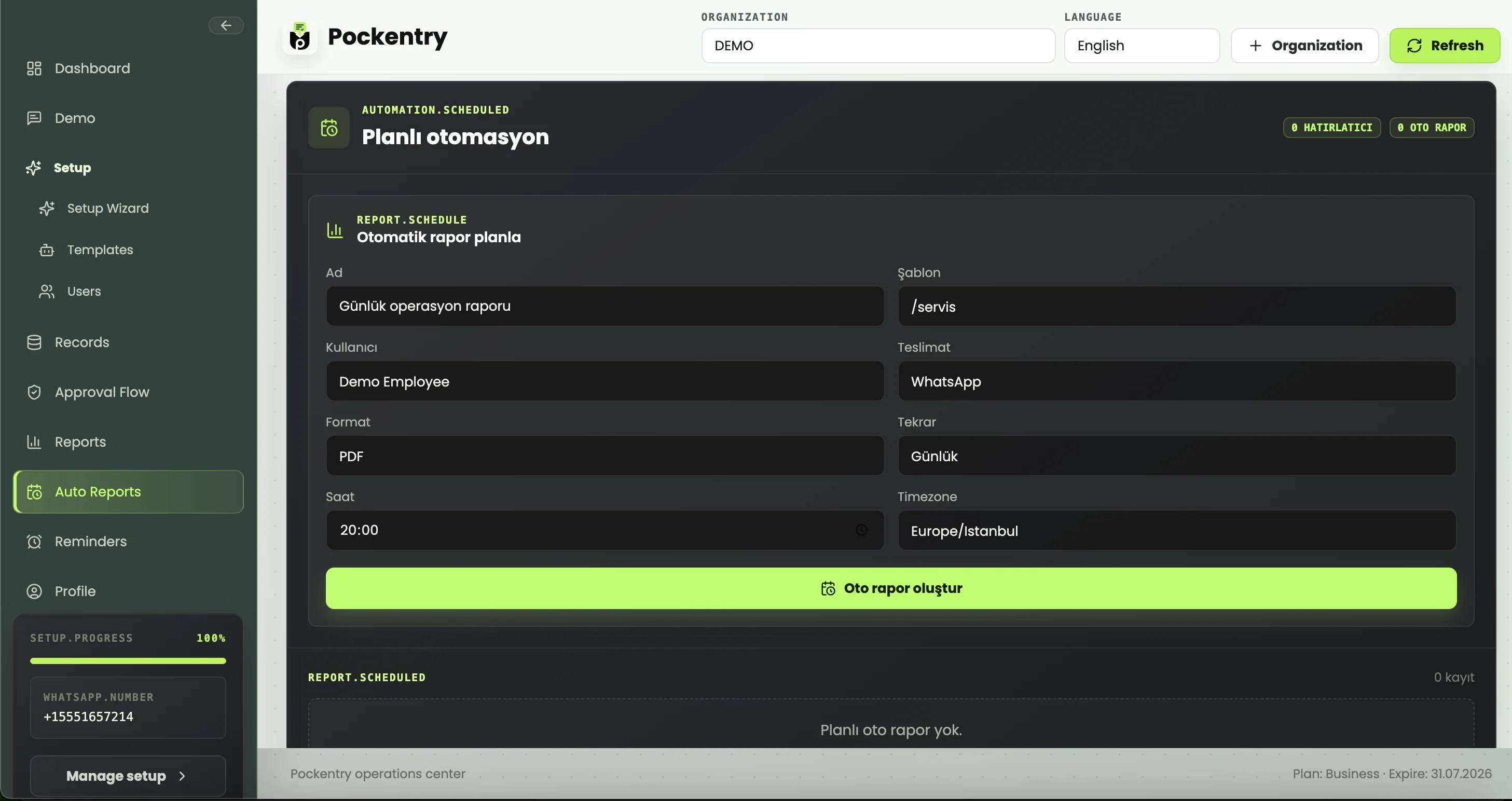Image resolution: width=1512 pixels, height=801 pixels.
Task: Click the Pockentry brand title
Action: (x=388, y=37)
